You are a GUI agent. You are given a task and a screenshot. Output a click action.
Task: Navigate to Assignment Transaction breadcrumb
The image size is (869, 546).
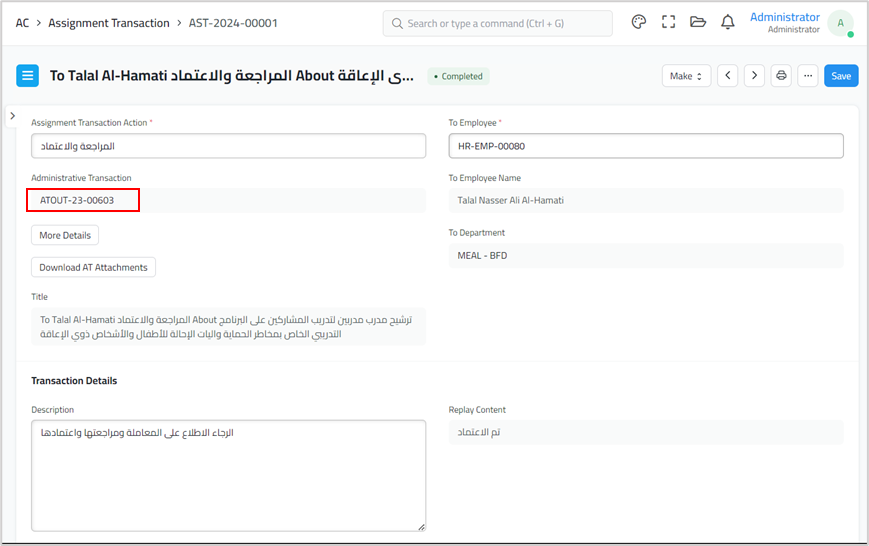tap(109, 23)
